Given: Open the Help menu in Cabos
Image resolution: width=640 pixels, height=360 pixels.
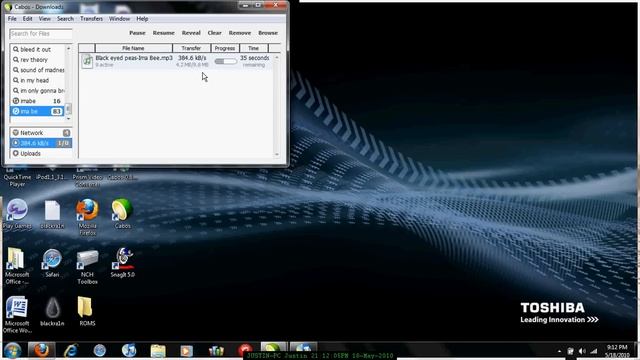Looking at the screenshot, I should (x=142, y=19).
